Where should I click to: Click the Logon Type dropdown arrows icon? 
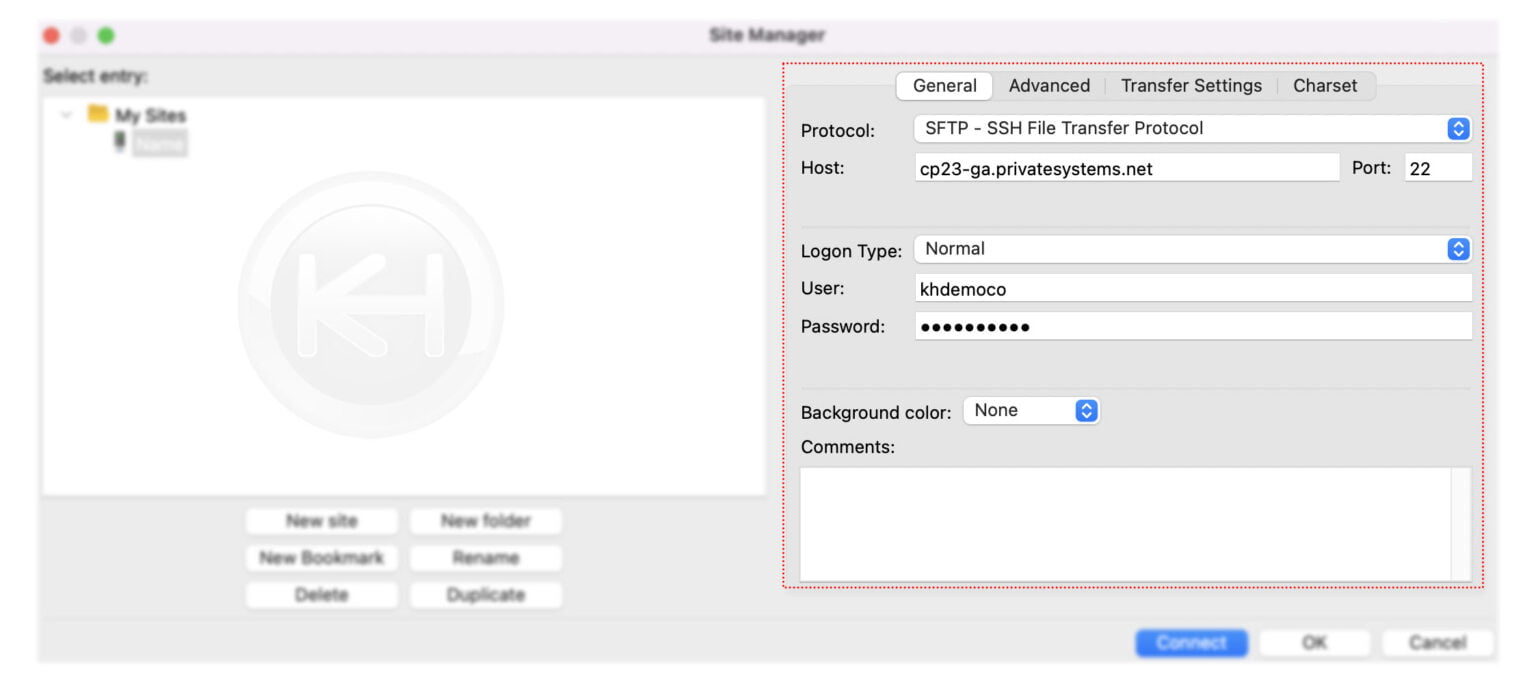1460,249
